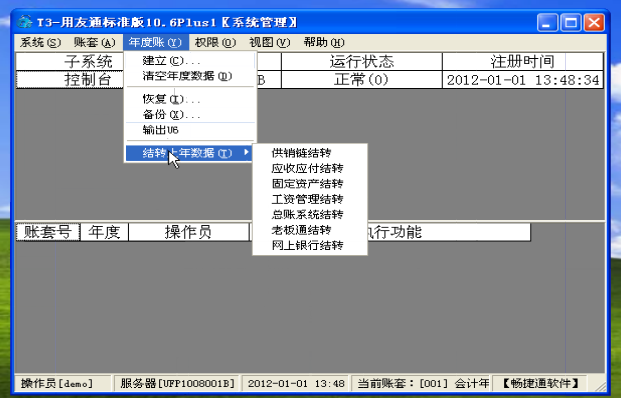
Task: Select 总账系统结转 submenu item
Action: (x=310, y=215)
